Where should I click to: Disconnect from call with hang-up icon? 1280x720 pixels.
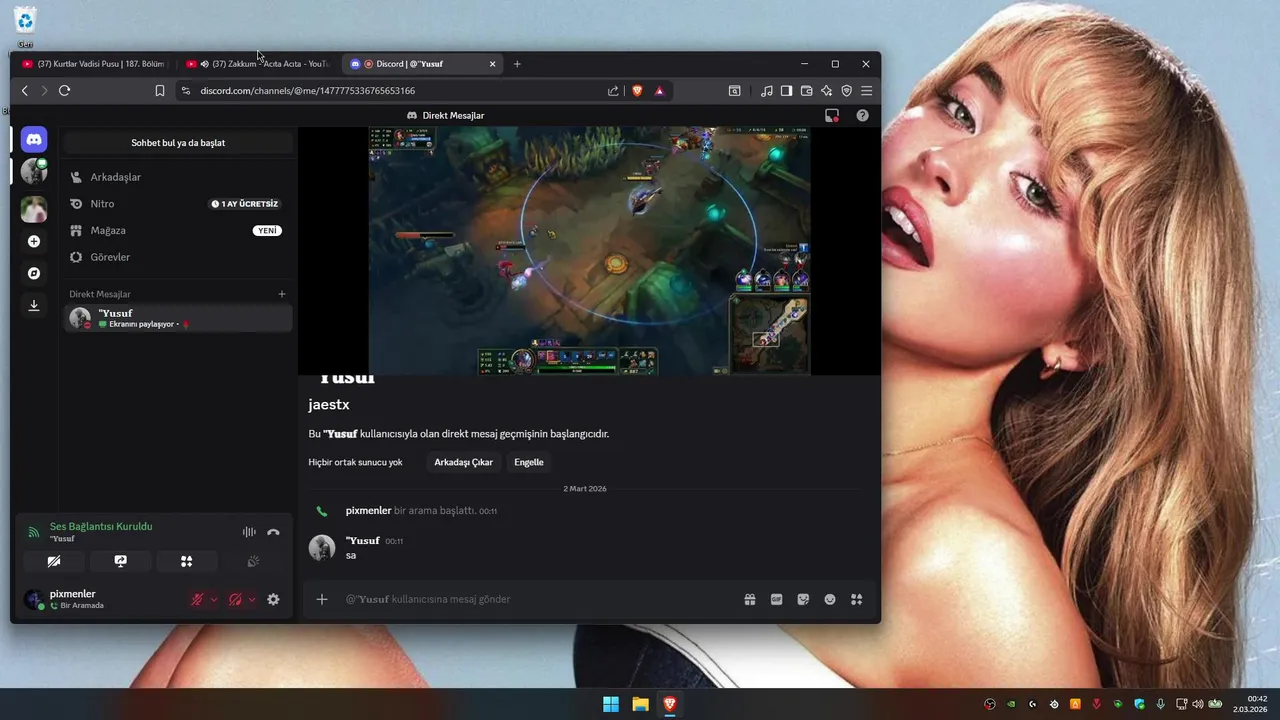click(x=273, y=532)
